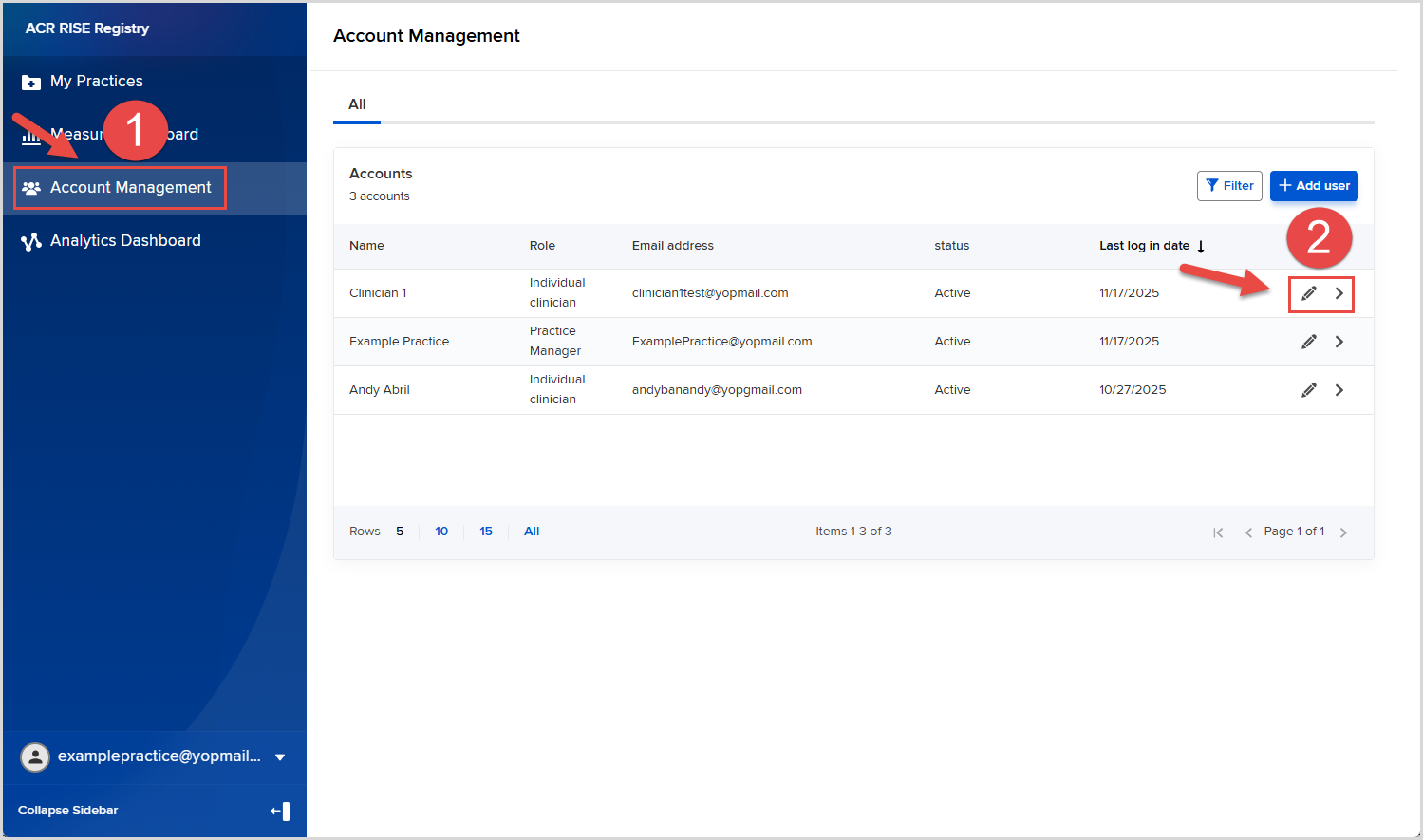Click the Accounts section heading
The width and height of the screenshot is (1423, 840).
click(x=381, y=174)
